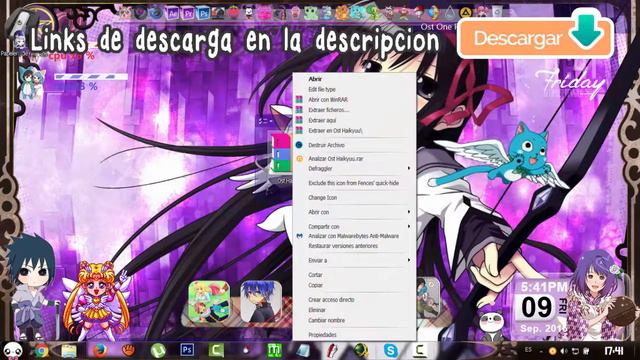Choose 'Eliminar' in context menu

point(354,310)
